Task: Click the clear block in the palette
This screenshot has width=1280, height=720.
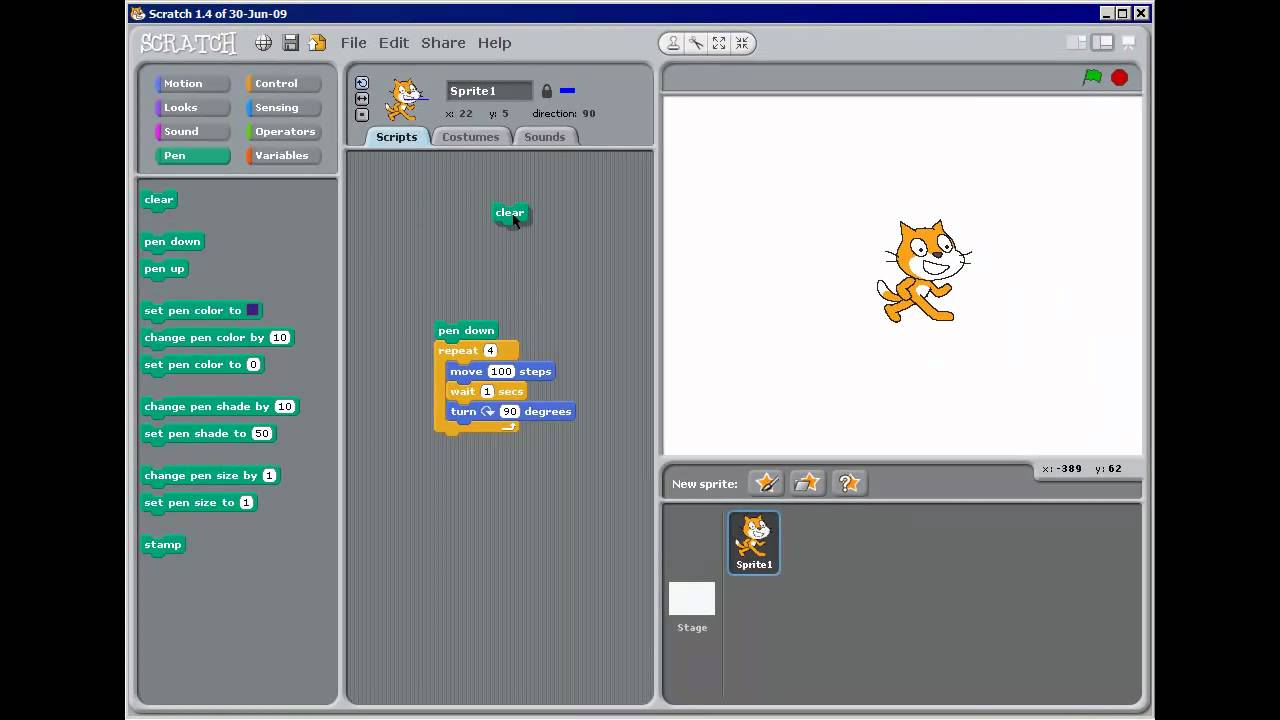Action: point(159,200)
